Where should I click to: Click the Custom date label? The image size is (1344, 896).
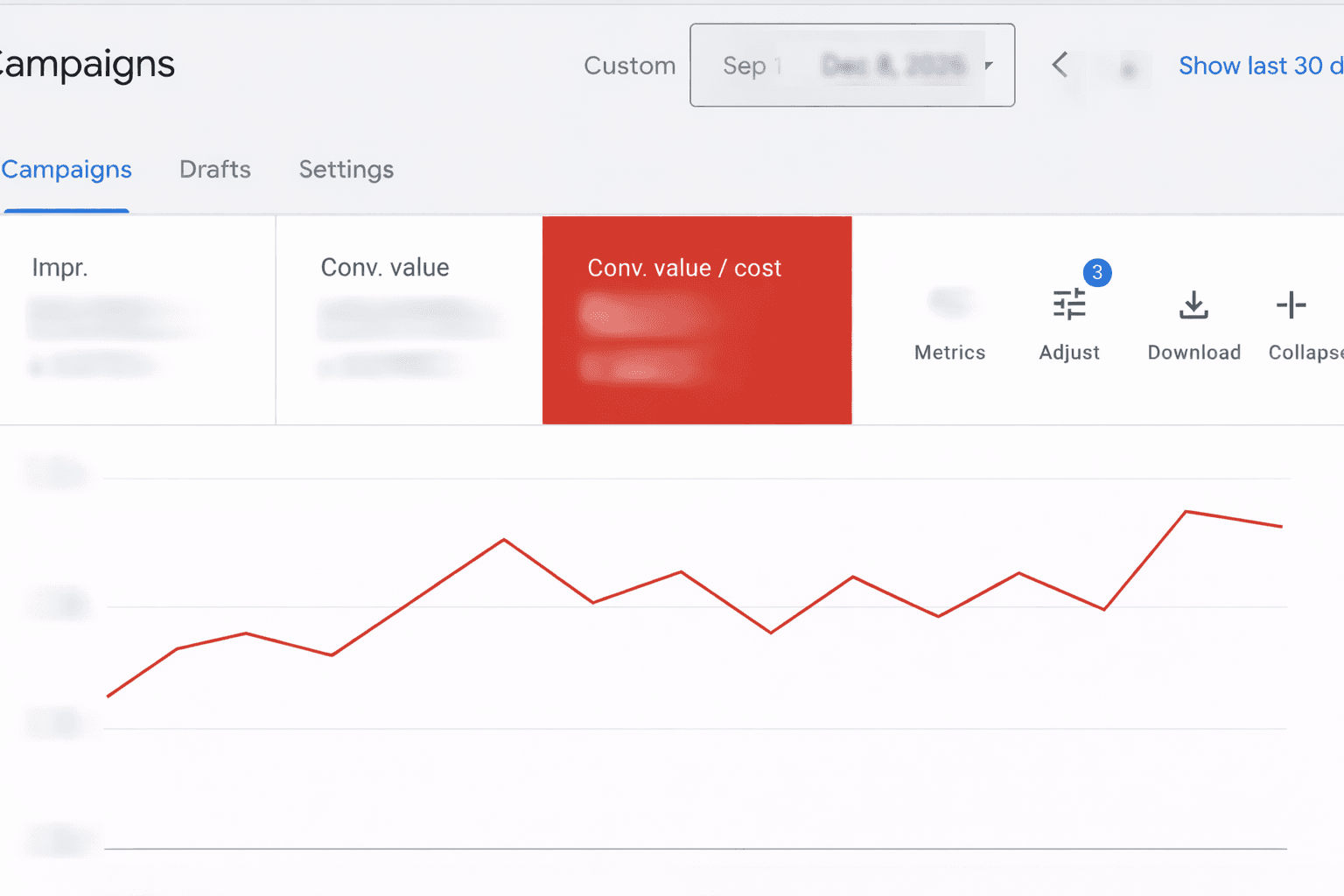[x=630, y=66]
